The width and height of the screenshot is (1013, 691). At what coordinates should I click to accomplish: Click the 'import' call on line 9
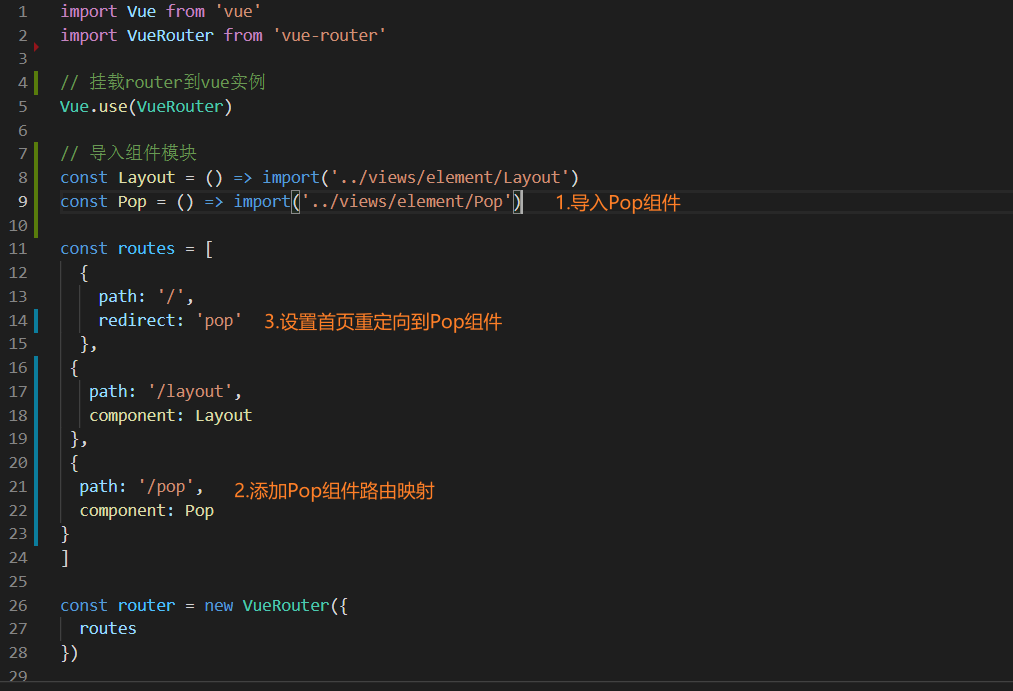[x=262, y=201]
